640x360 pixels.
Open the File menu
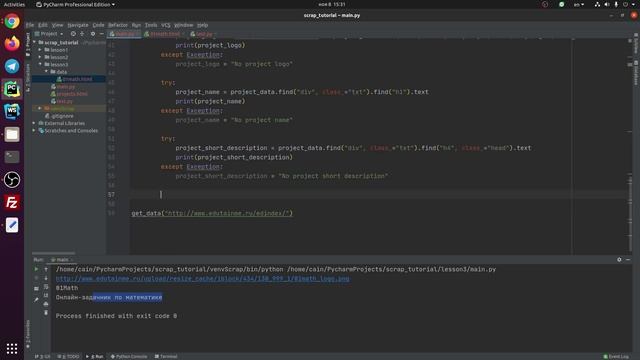[x=30, y=25]
